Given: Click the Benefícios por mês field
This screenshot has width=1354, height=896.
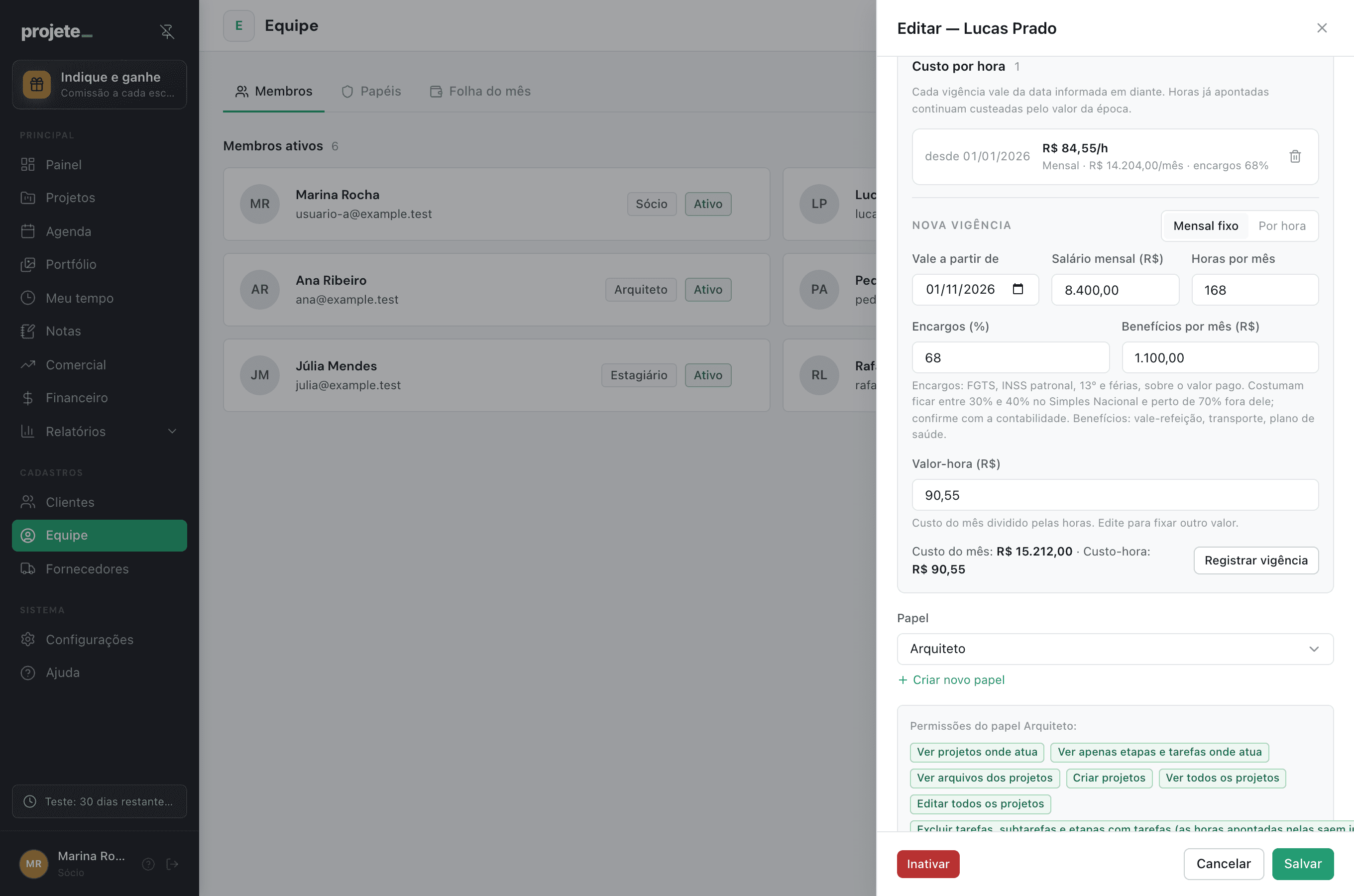Looking at the screenshot, I should tap(1220, 358).
